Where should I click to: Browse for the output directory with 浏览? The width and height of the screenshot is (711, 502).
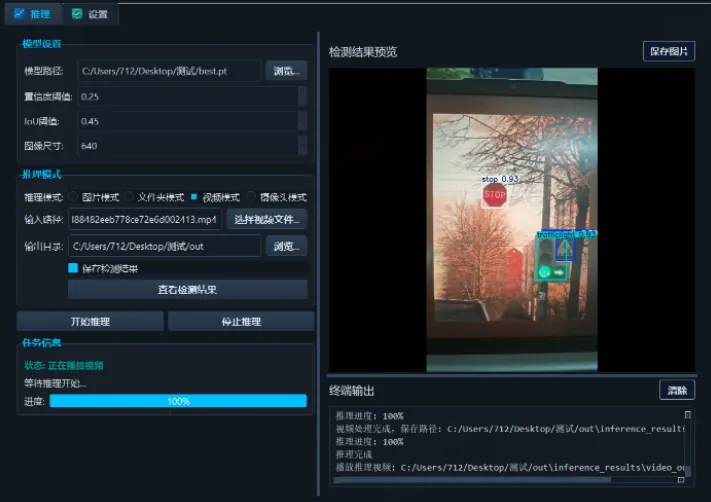click(x=286, y=246)
